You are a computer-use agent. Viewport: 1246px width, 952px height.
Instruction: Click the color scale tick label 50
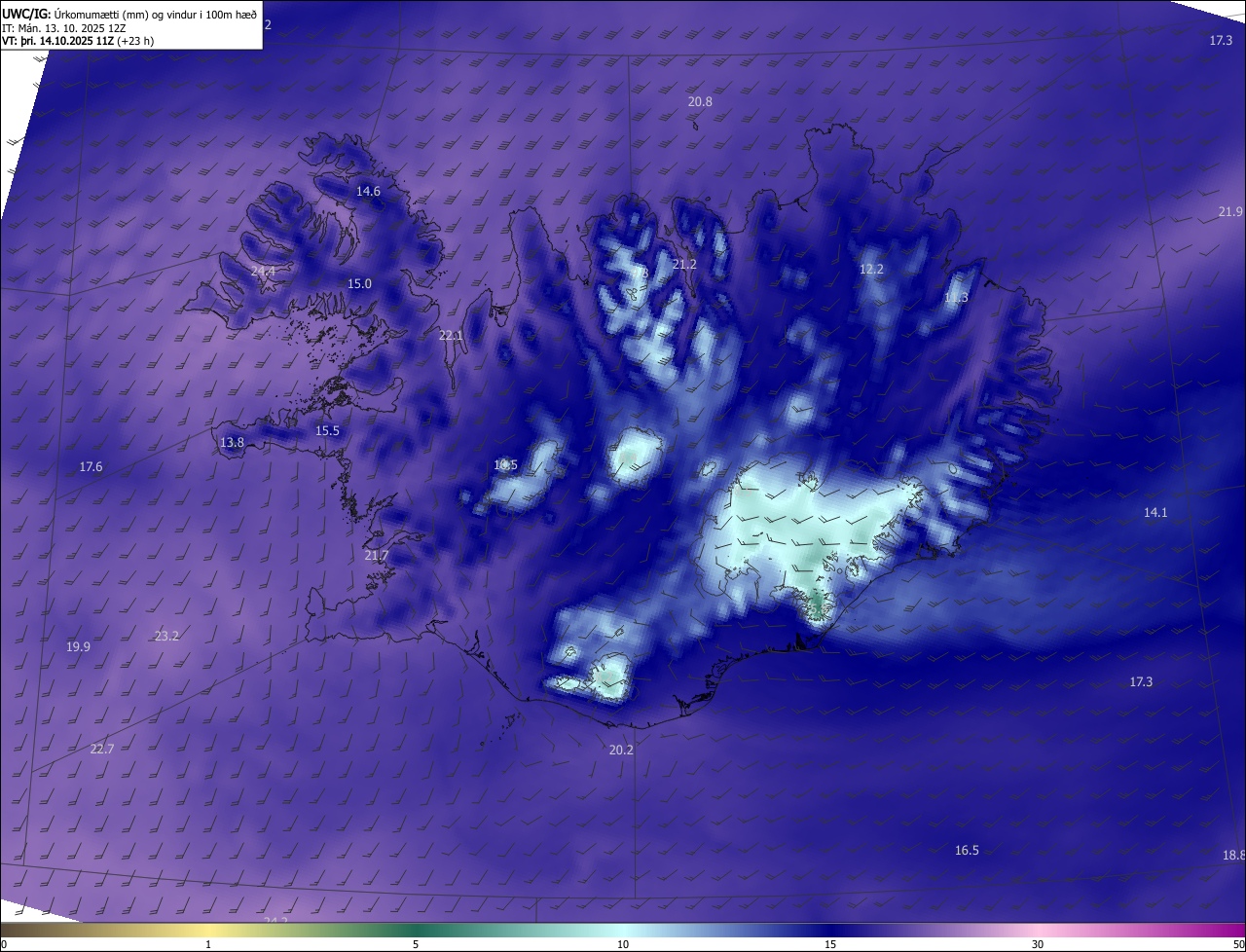point(1238,944)
